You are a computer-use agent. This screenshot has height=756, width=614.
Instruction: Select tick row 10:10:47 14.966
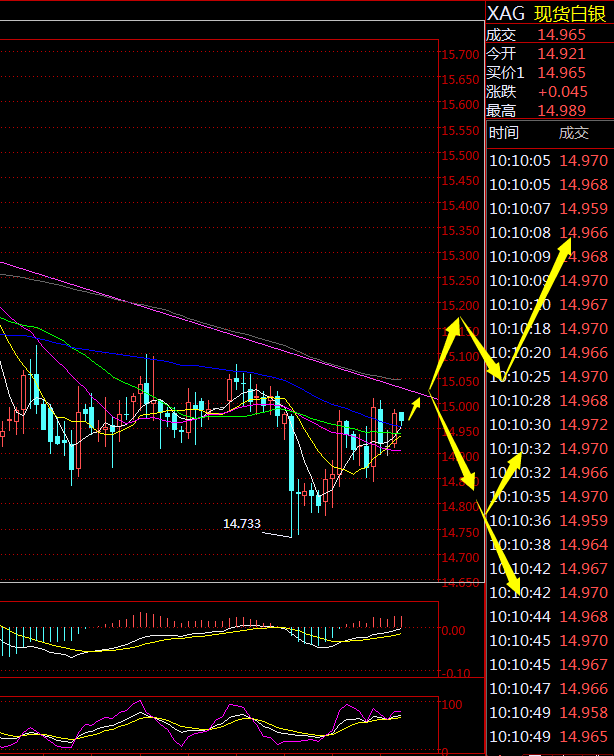pyautogui.click(x=549, y=688)
